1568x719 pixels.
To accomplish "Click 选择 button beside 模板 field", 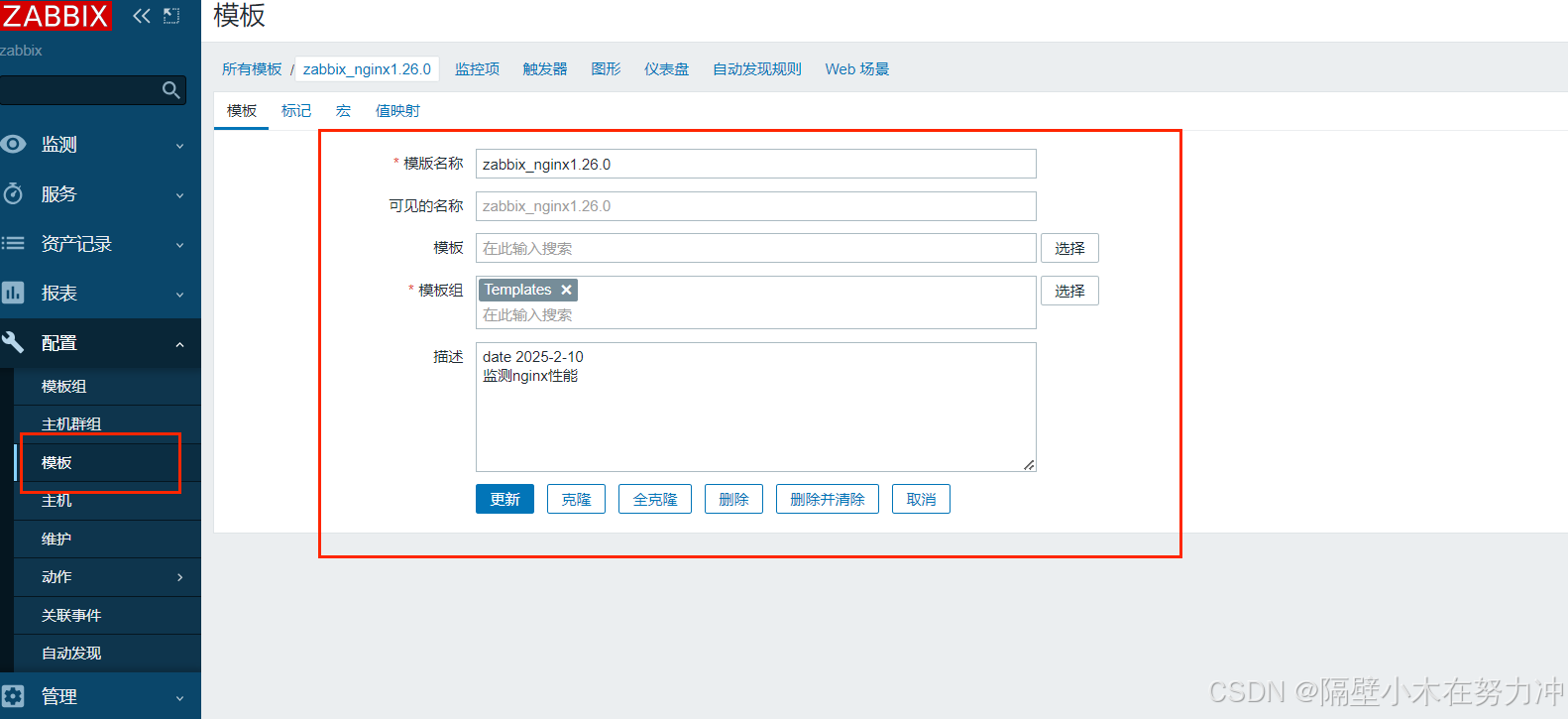I will click(1069, 248).
